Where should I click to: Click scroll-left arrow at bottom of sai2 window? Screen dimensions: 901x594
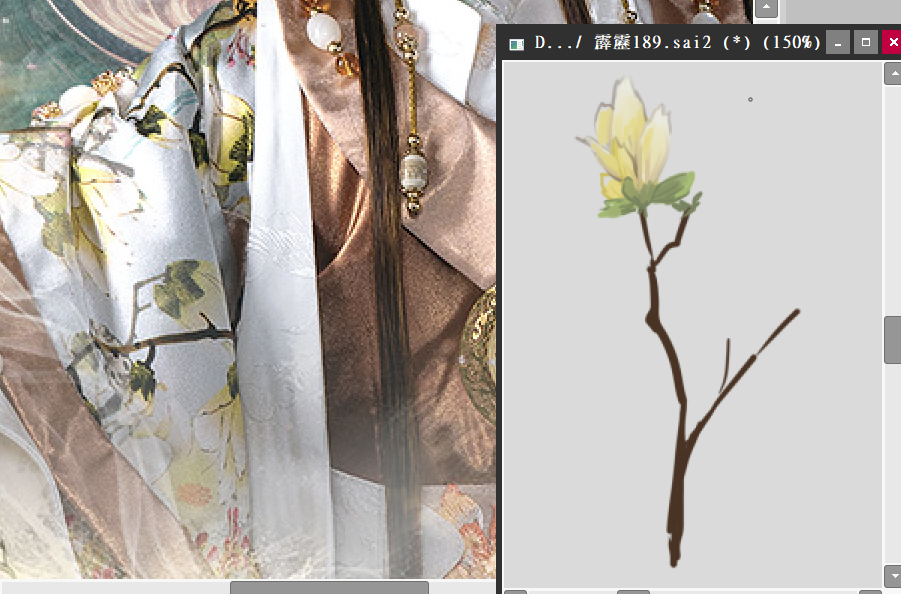click(x=514, y=591)
